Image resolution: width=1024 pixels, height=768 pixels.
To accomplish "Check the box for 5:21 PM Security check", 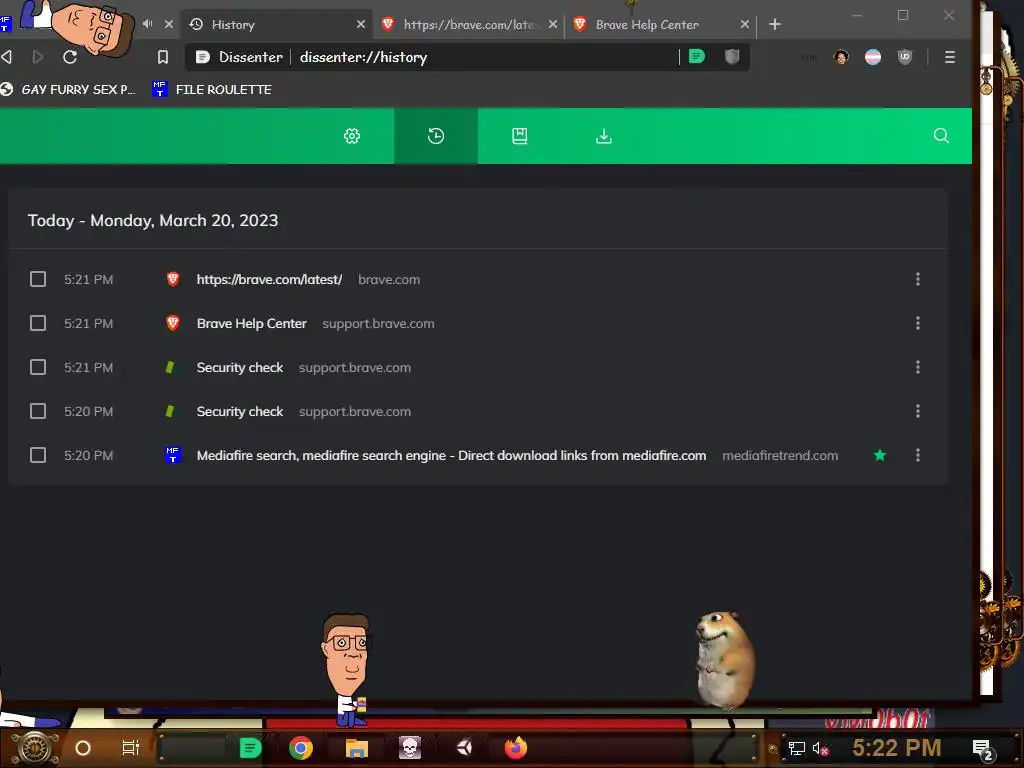I will [x=38, y=367].
